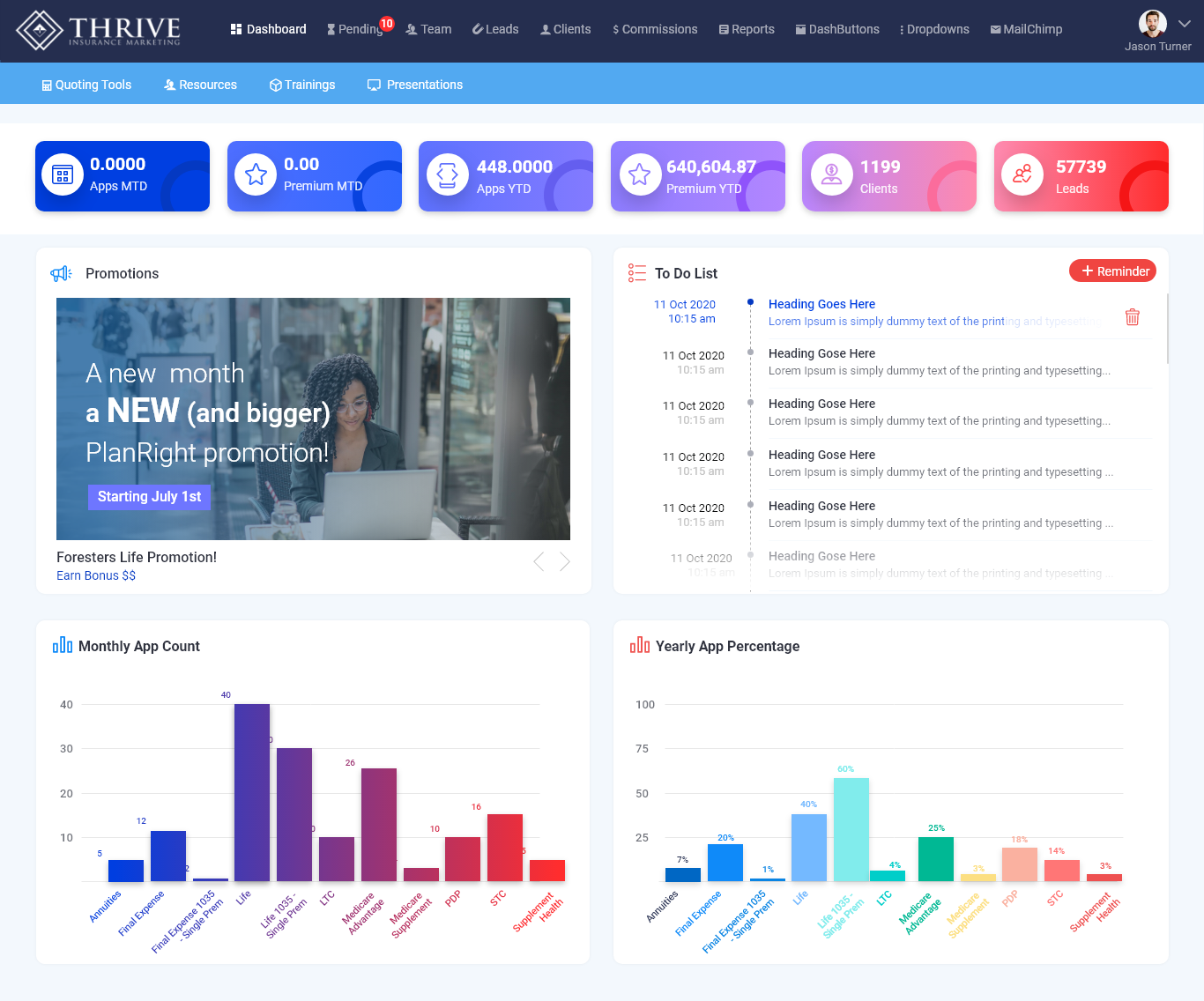Image resolution: width=1204 pixels, height=1001 pixels.
Task: Select the 60% bar in Yearly App Percentage
Action: (x=851, y=829)
